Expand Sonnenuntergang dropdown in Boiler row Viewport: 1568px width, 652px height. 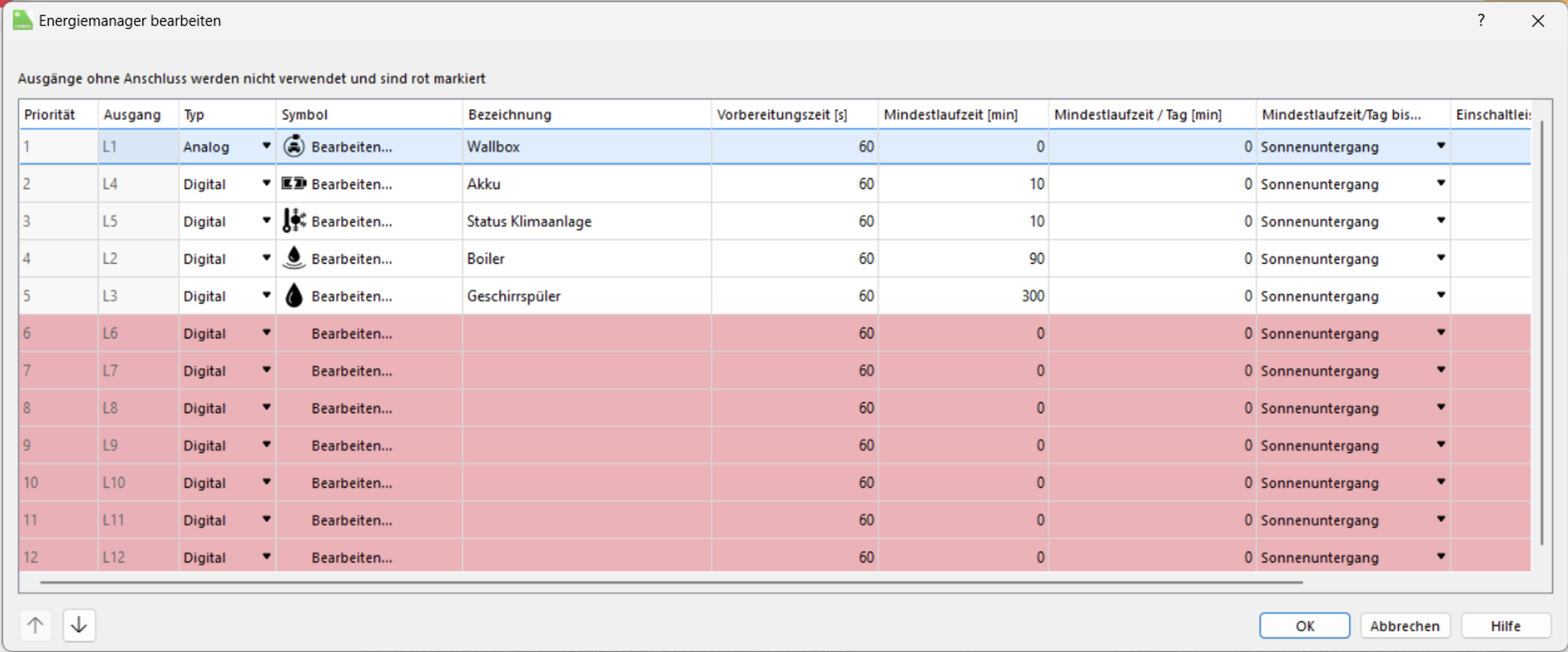(x=1441, y=258)
